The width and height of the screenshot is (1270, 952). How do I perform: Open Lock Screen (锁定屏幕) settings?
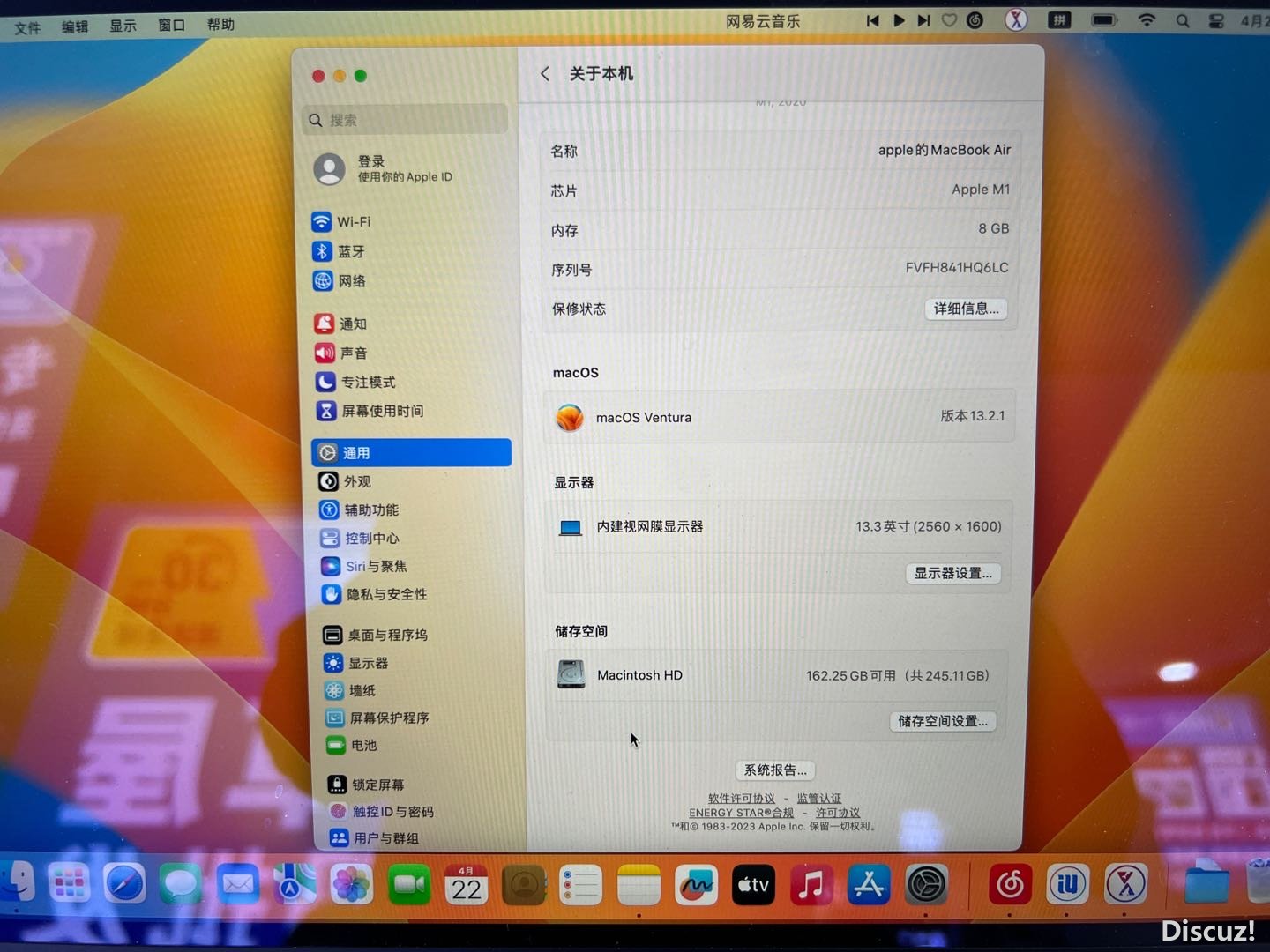pyautogui.click(x=366, y=785)
